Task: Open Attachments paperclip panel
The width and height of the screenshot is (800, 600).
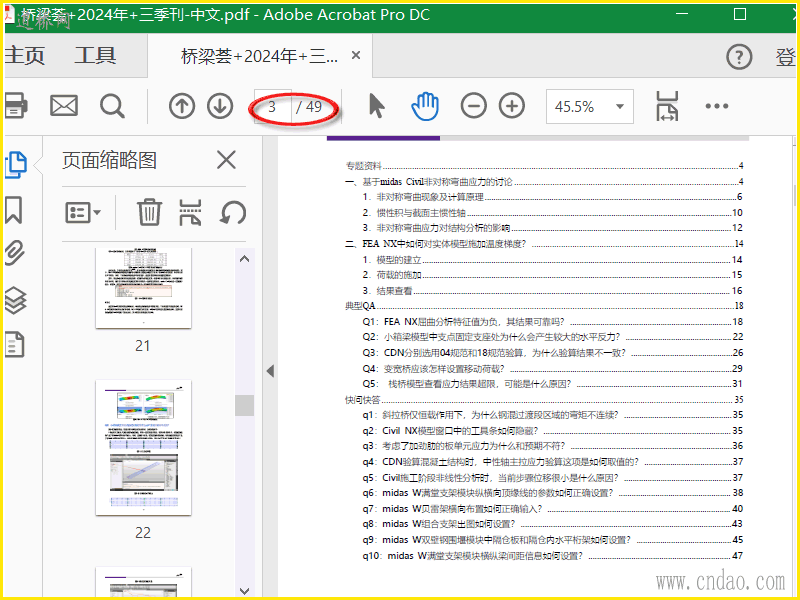Action: [x=14, y=253]
